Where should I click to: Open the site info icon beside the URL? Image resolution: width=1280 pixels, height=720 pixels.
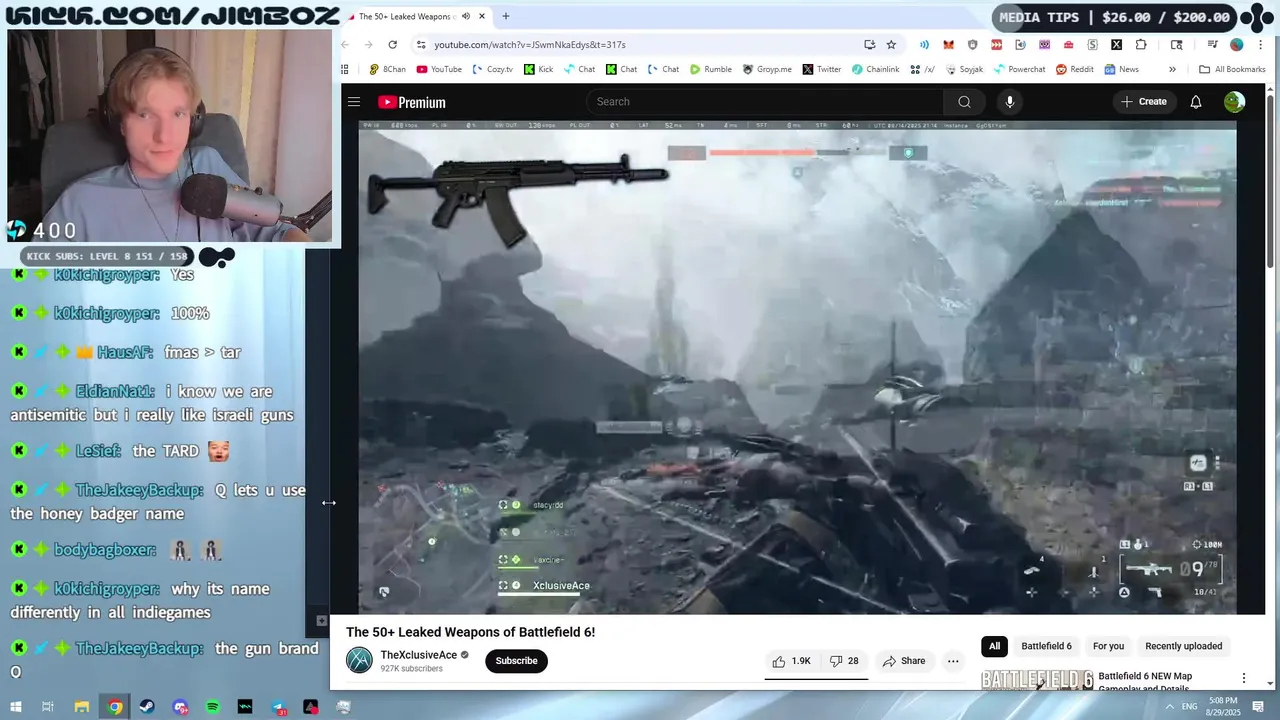click(421, 45)
